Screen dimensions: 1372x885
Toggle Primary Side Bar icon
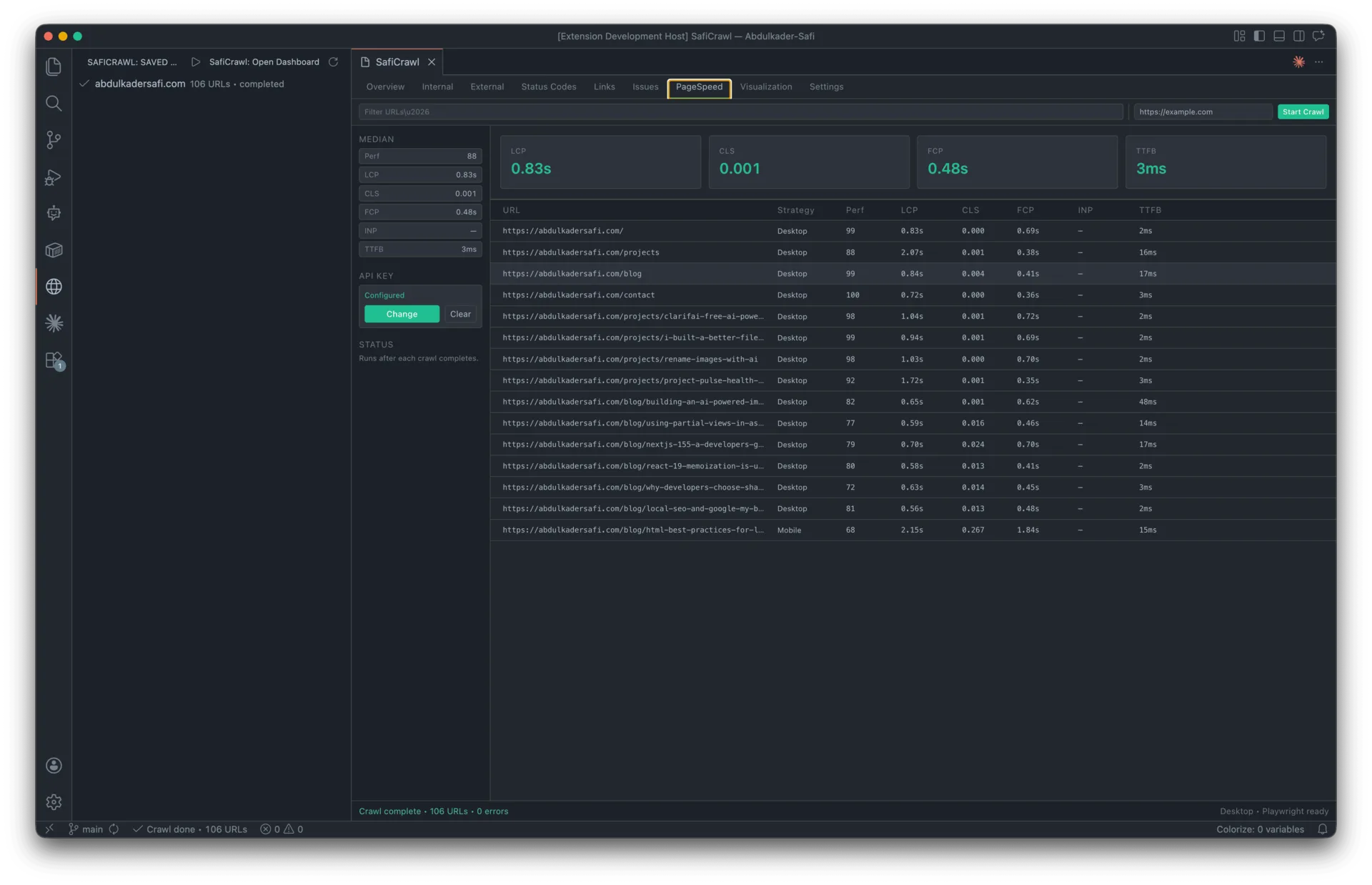pyautogui.click(x=1259, y=36)
